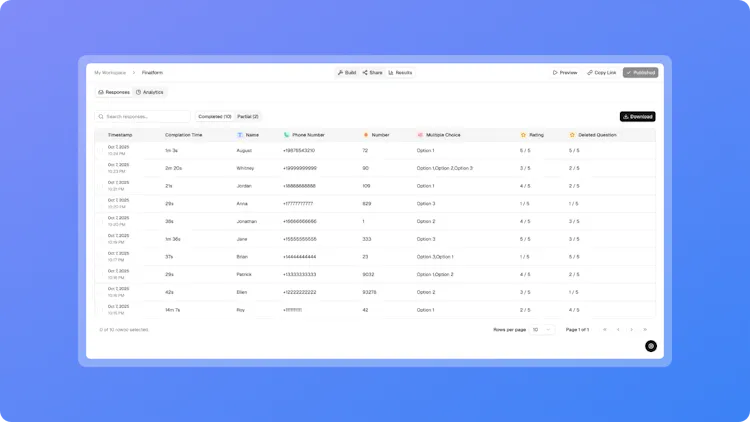
Task: Click the Name column text-type icon
Action: pos(240,135)
